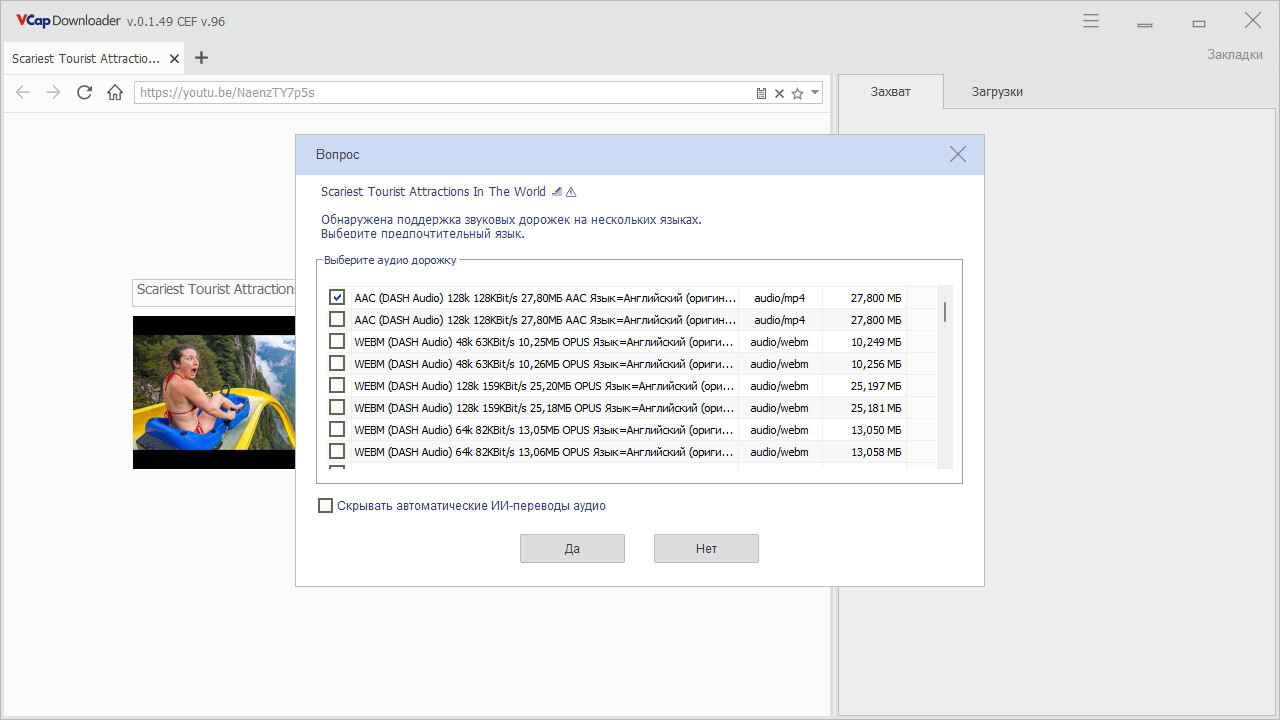Clear the address bar with X icon
This screenshot has width=1280, height=720.
click(779, 93)
